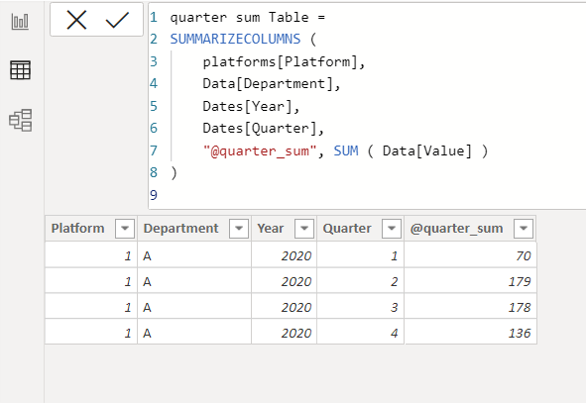Commit the formula with the checkmark icon
586x403 pixels.
(x=117, y=20)
